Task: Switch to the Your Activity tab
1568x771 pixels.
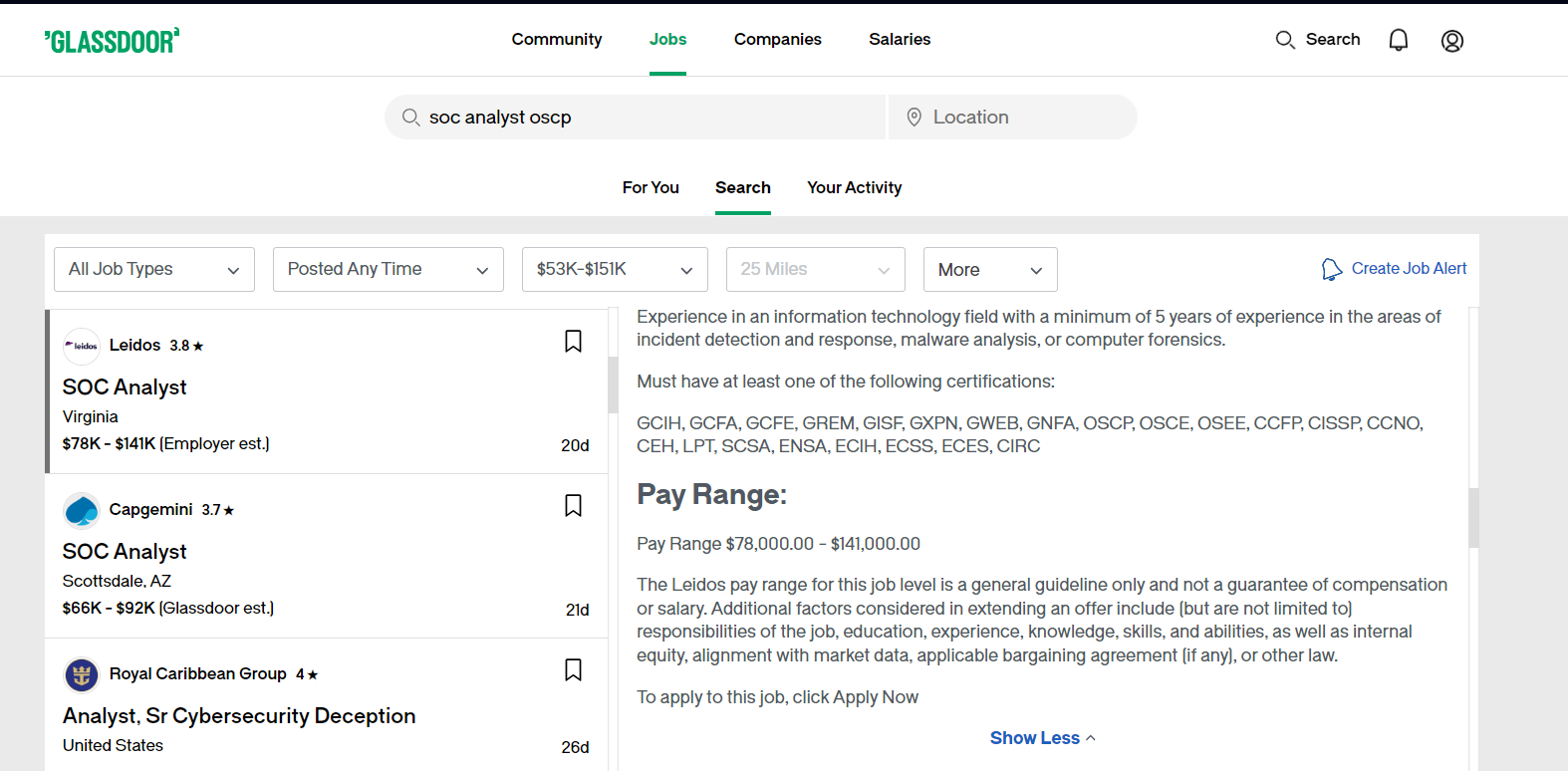Action: click(855, 187)
